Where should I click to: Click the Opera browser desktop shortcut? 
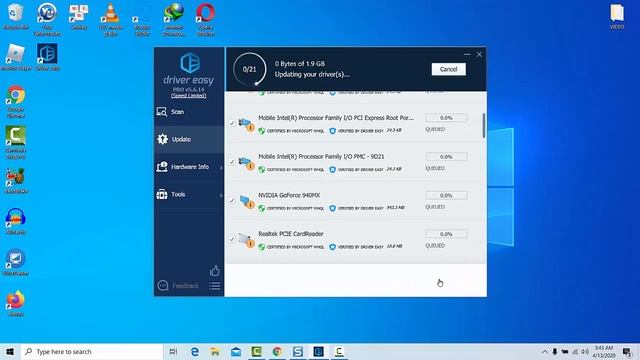[x=205, y=19]
